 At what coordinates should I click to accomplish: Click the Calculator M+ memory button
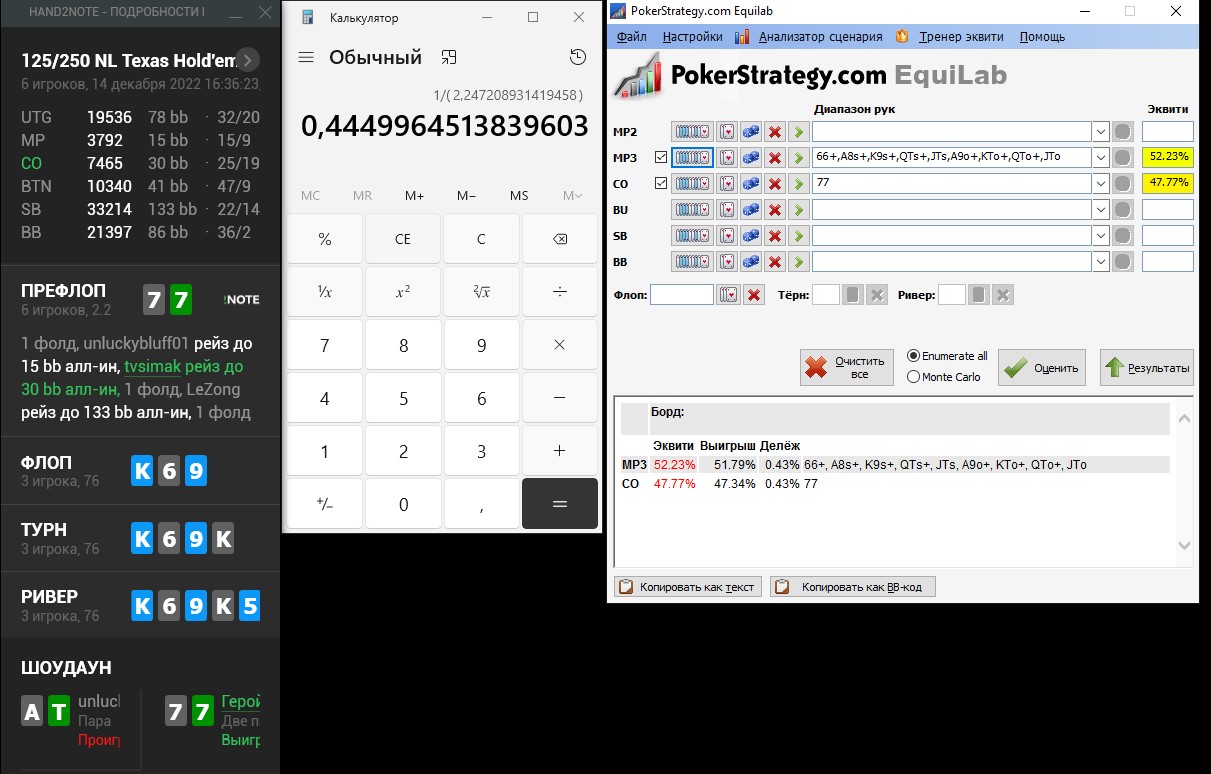[x=415, y=196]
